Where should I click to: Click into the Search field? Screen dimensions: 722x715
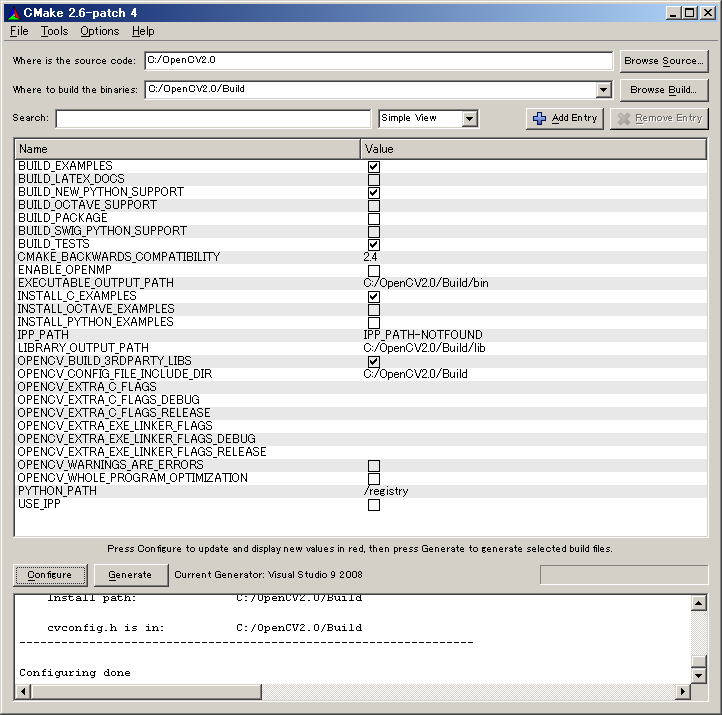(213, 119)
